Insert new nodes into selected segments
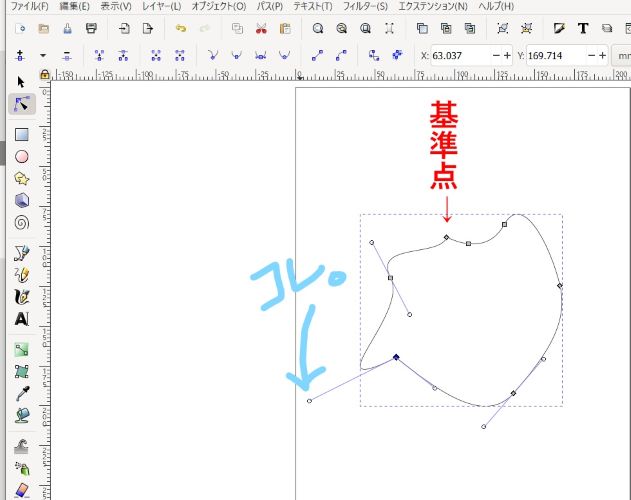Screen dimensions: 631x500 20,55
